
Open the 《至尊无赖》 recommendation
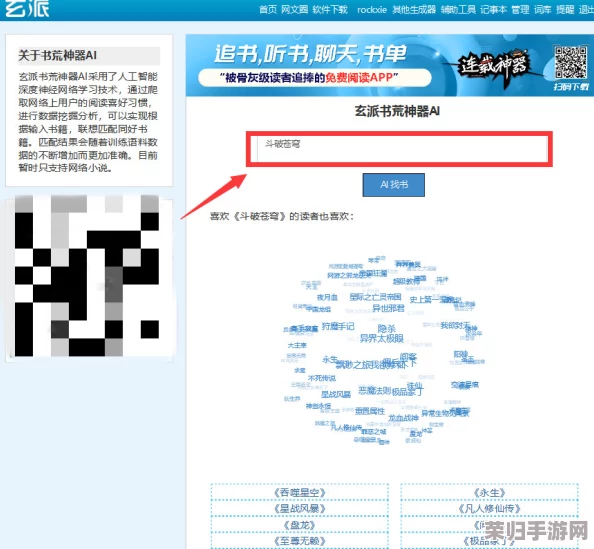pyautogui.click(x=300, y=541)
